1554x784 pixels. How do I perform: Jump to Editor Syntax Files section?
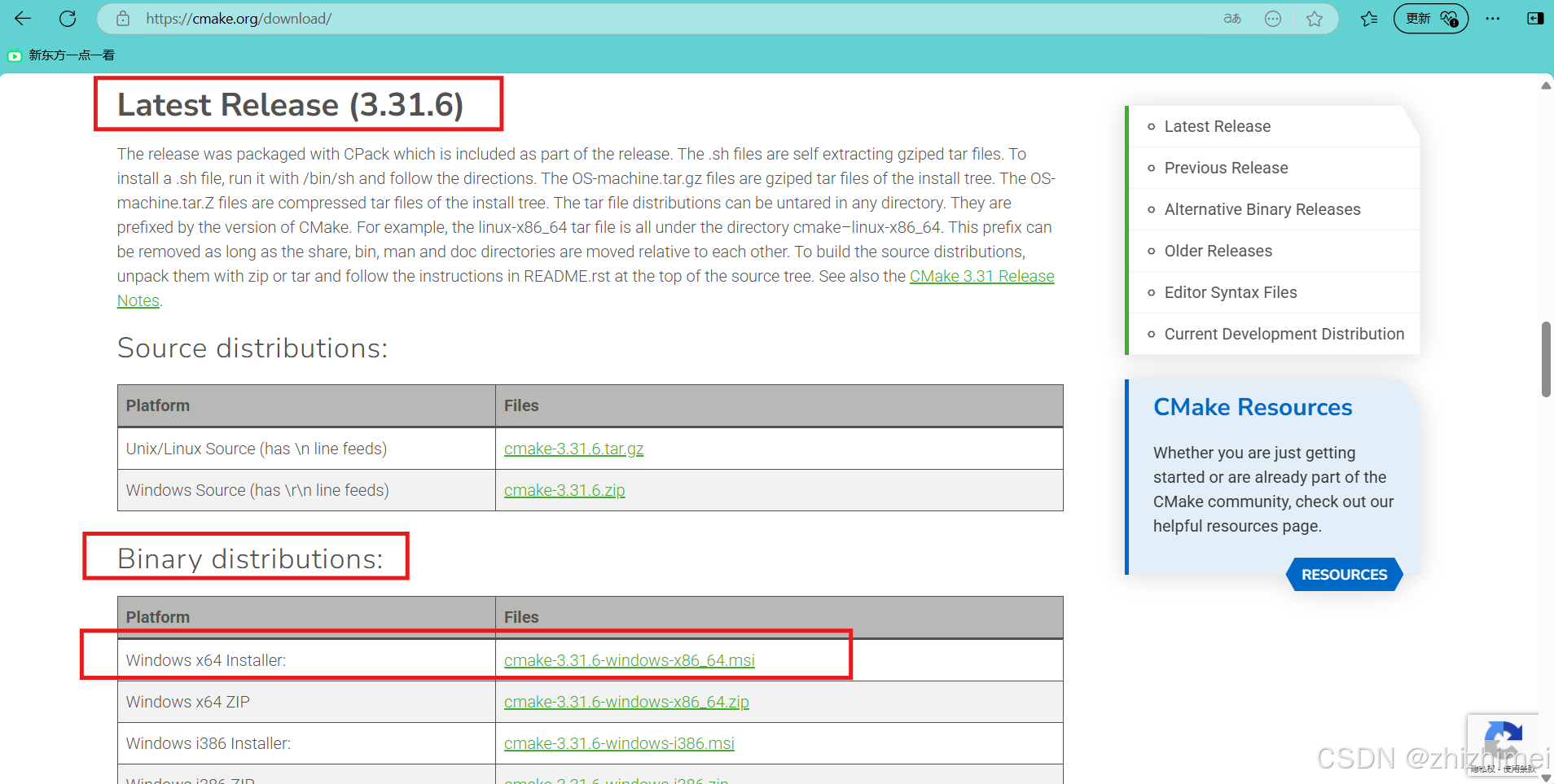(x=1230, y=292)
